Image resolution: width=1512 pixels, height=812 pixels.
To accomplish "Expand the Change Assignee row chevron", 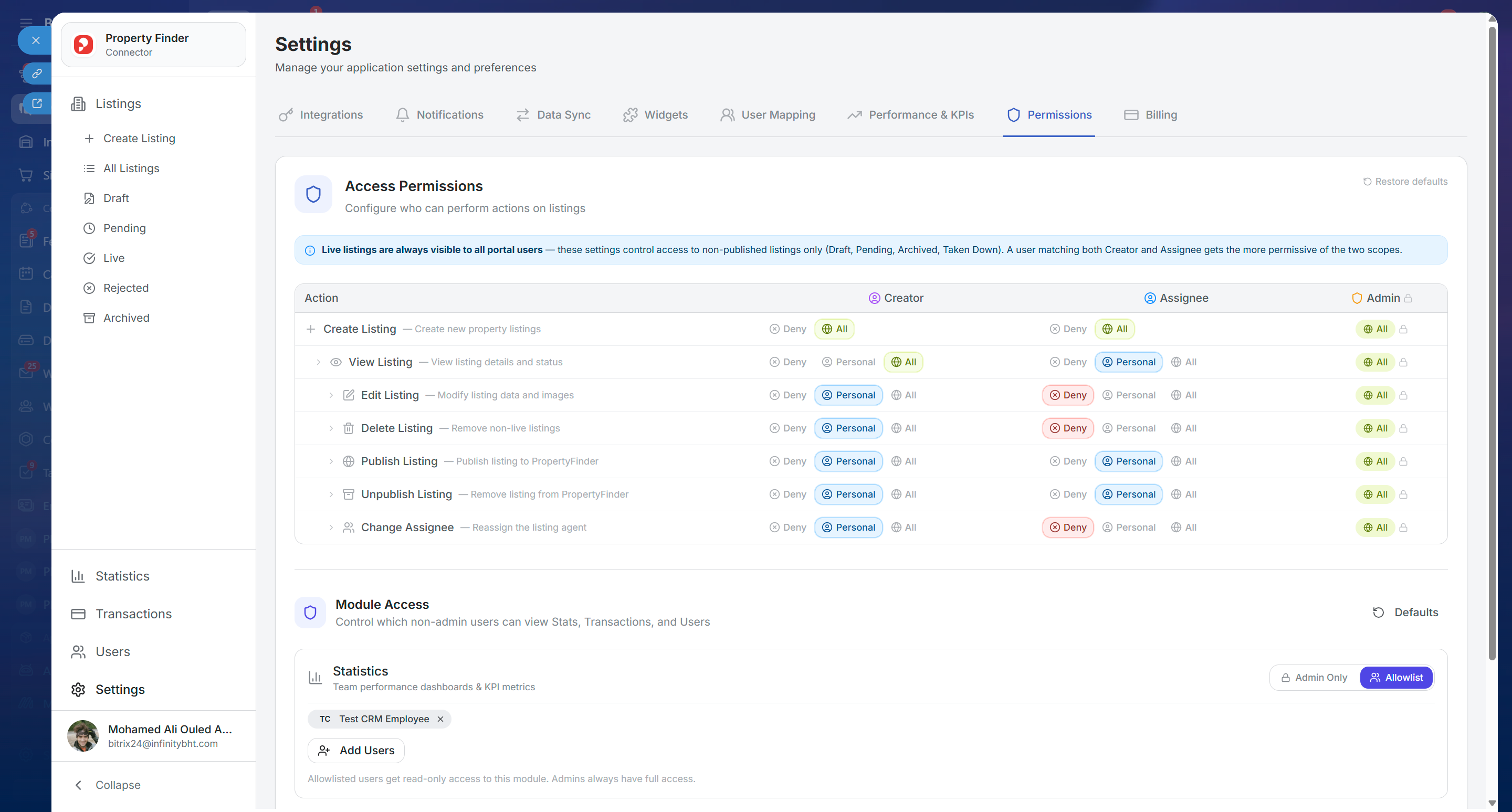I will click(331, 528).
